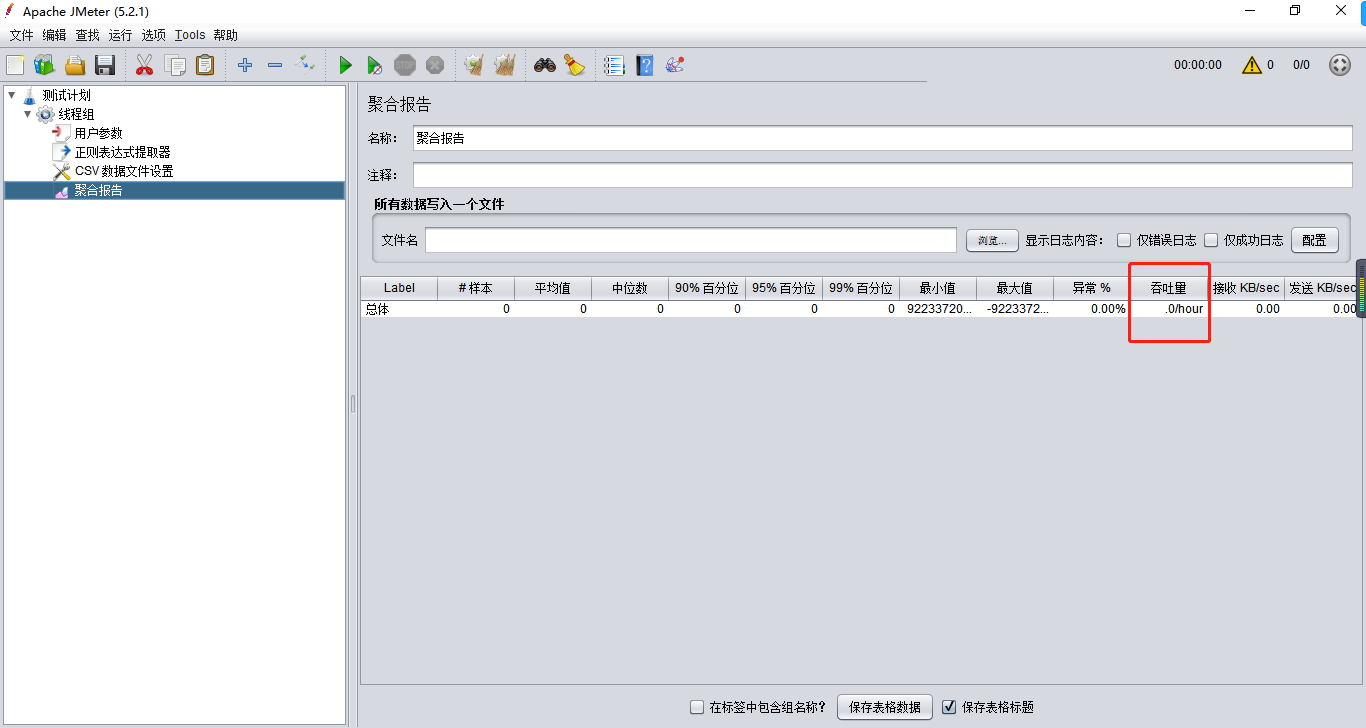Open the Templates icon in toolbar
1366x728 pixels.
tap(44, 65)
